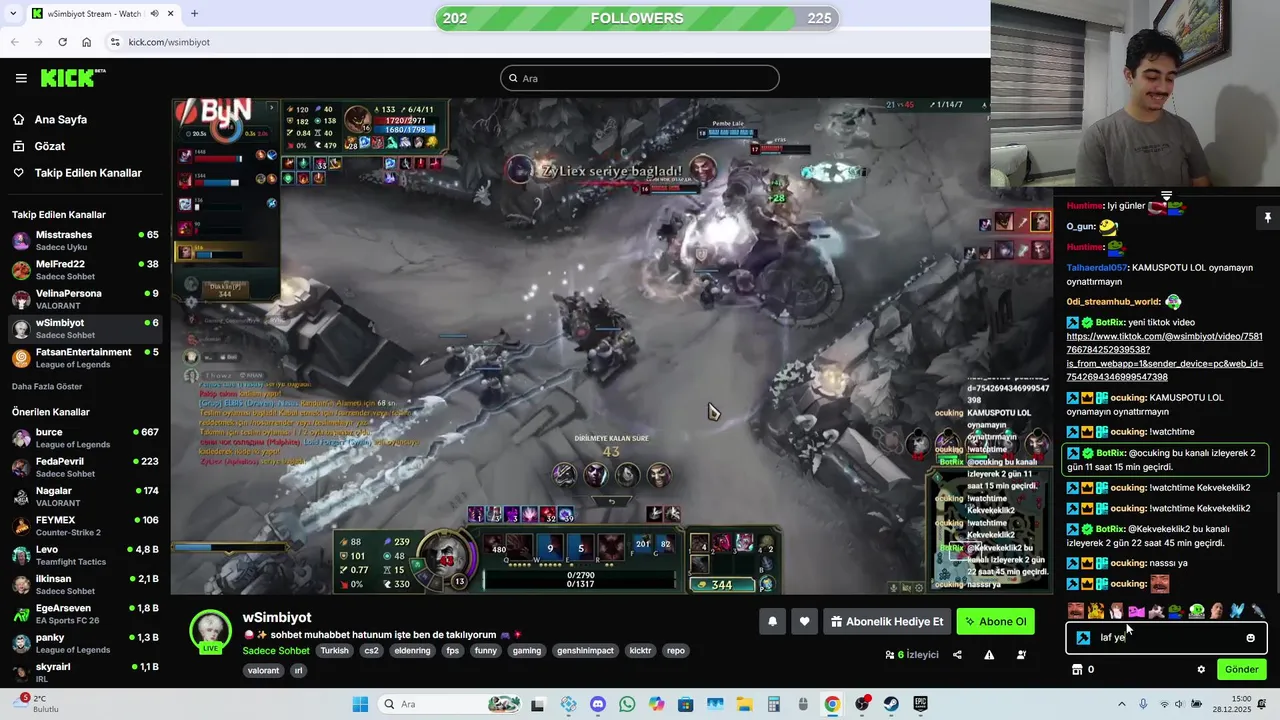Open recommended channel FEYMEX
The image size is (1280, 720).
85,526
